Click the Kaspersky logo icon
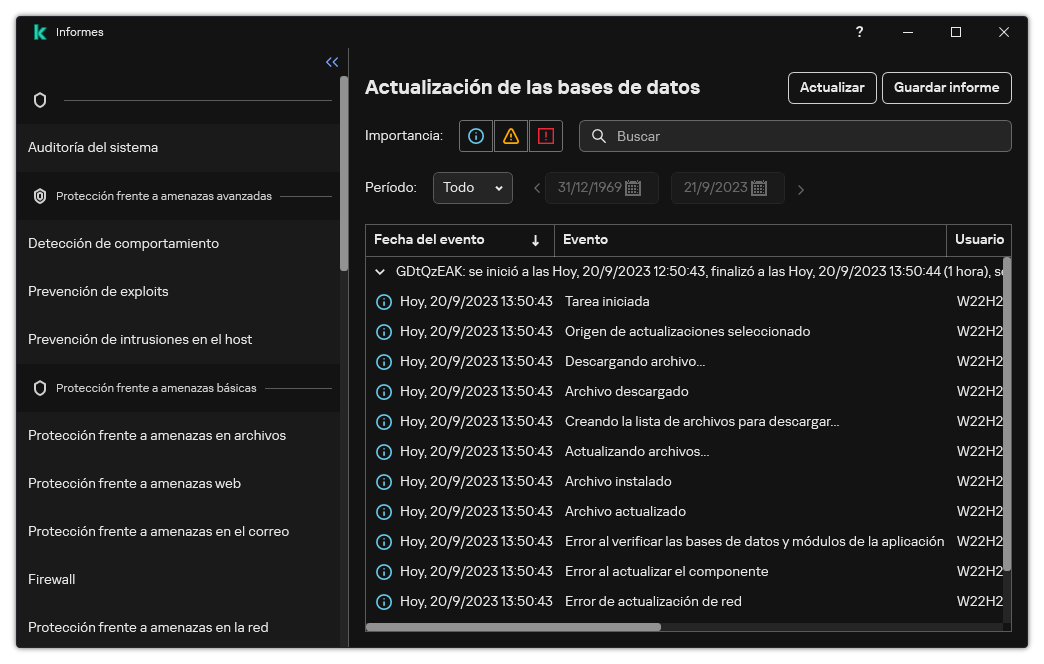This screenshot has height=664, width=1044. click(39, 31)
